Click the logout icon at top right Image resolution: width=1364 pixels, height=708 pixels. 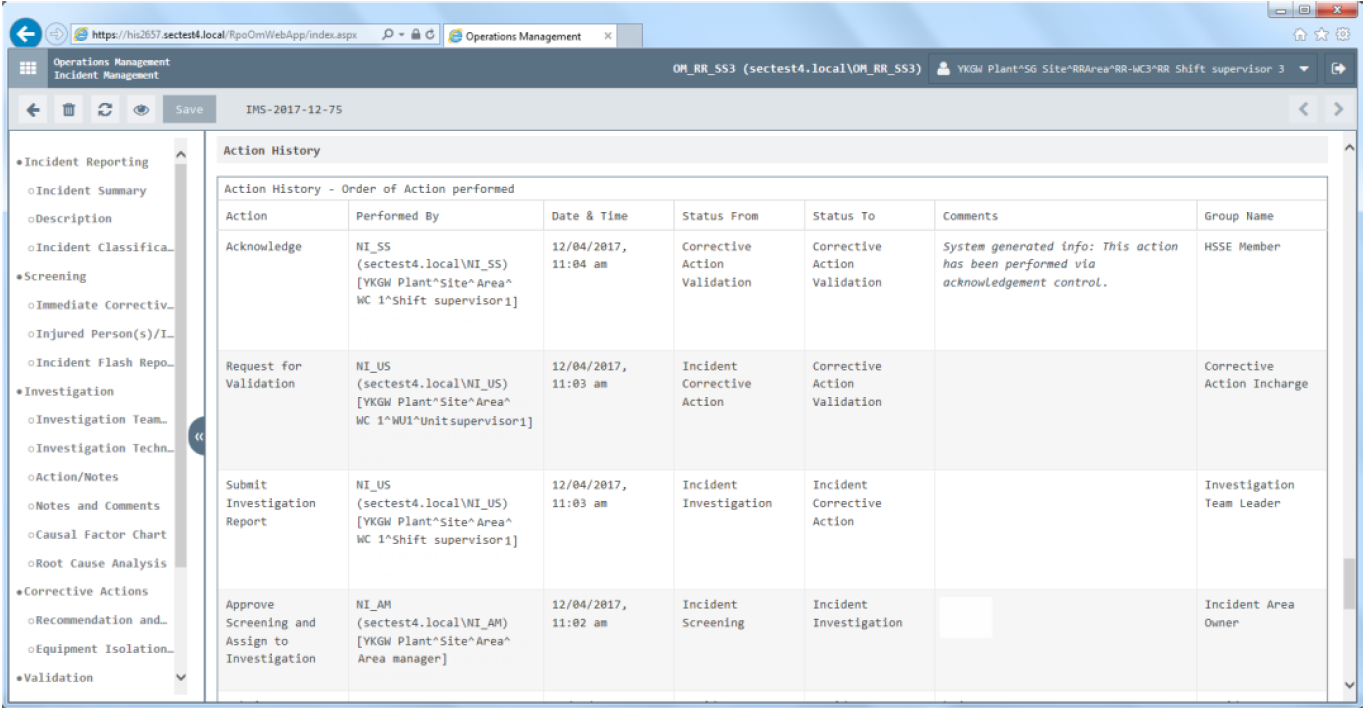(x=1340, y=69)
